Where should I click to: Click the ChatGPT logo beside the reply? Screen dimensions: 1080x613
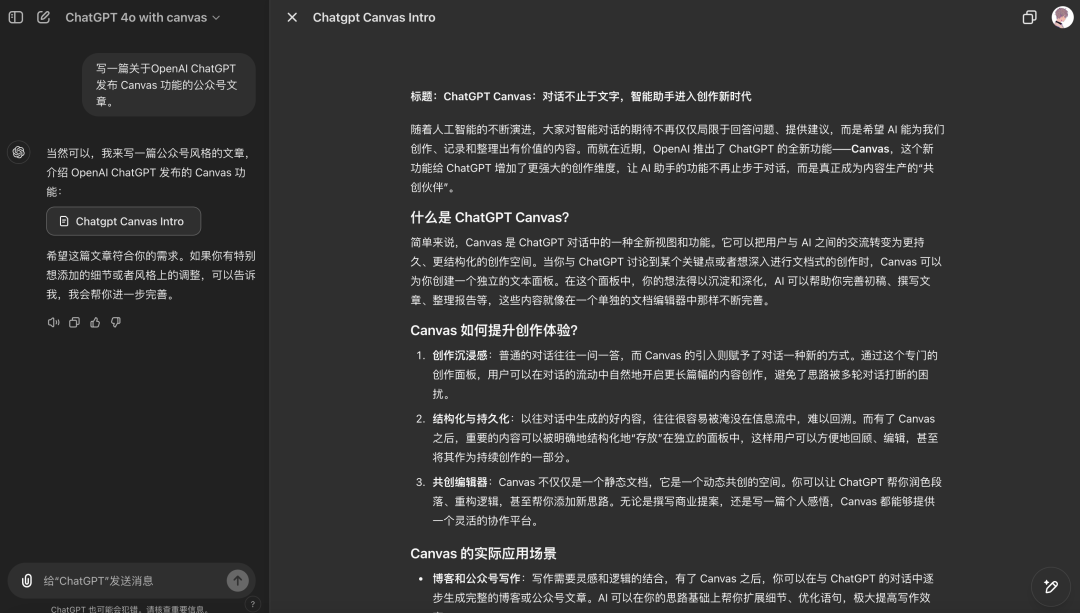click(x=17, y=153)
